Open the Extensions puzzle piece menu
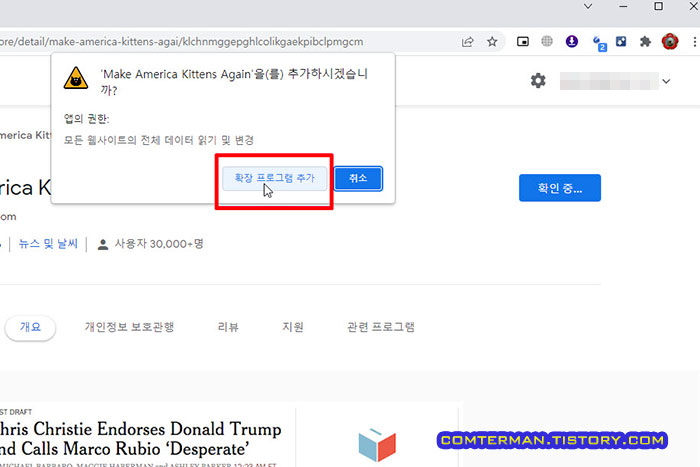The width and height of the screenshot is (700, 467). coord(645,42)
